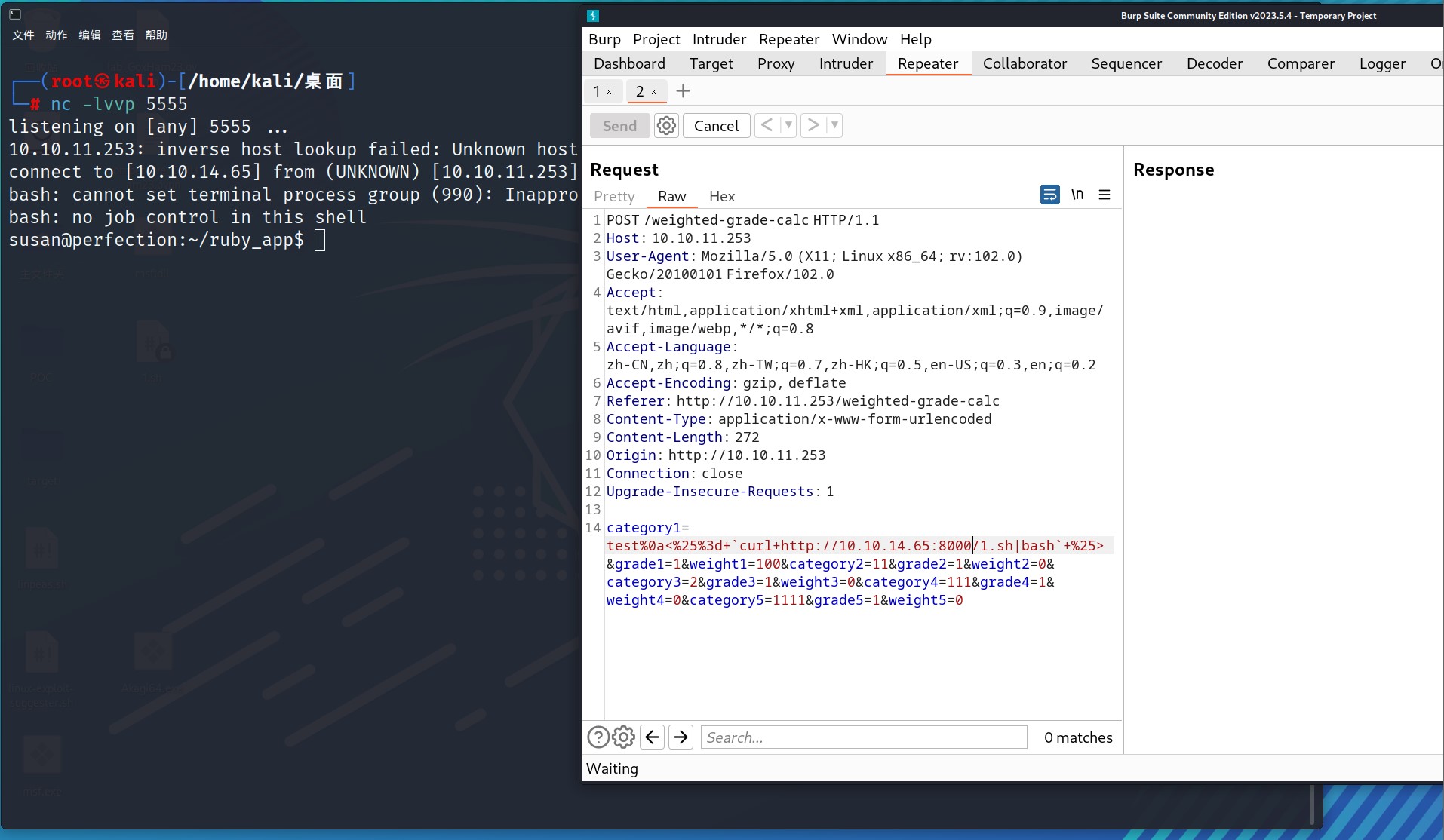Expand the history back dropdown arrow

coord(788,125)
